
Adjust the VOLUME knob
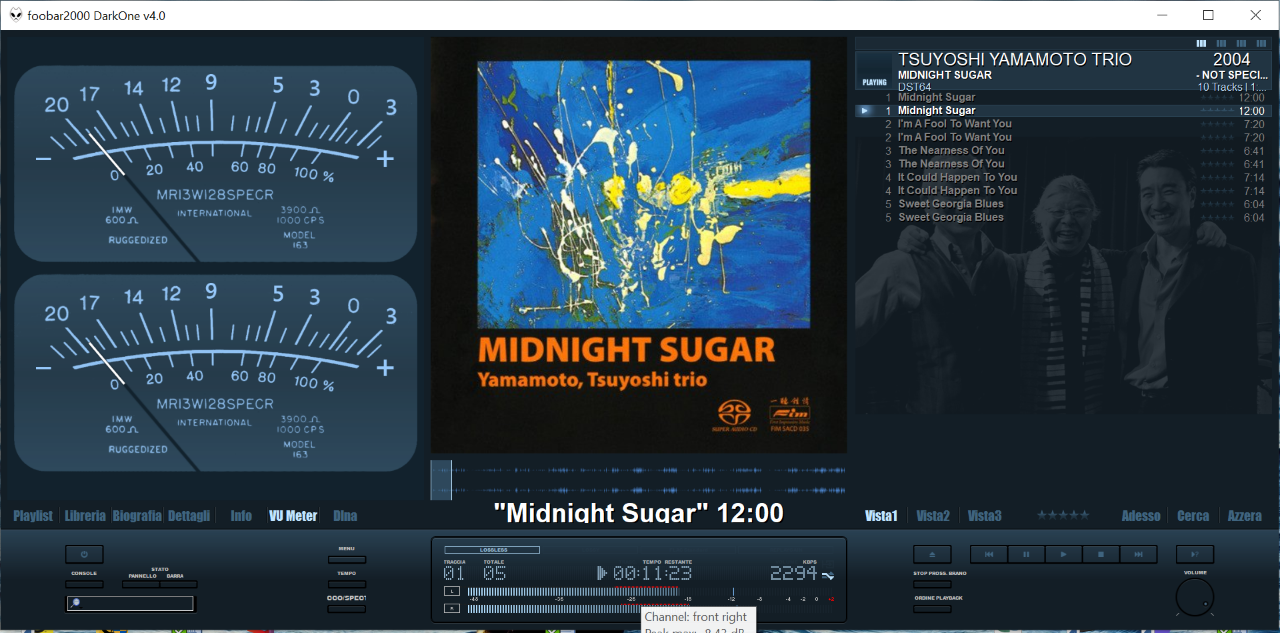point(1195,597)
